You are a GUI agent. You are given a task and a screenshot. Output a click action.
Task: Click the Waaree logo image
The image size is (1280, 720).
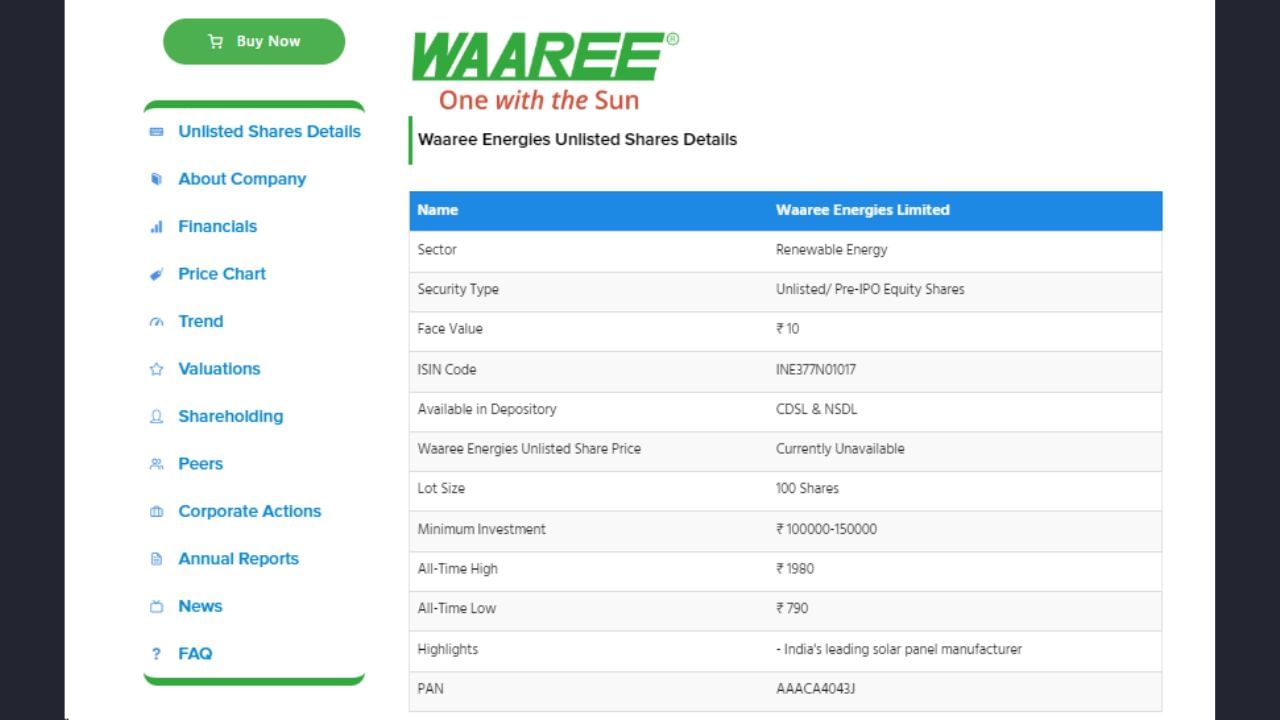point(545,70)
